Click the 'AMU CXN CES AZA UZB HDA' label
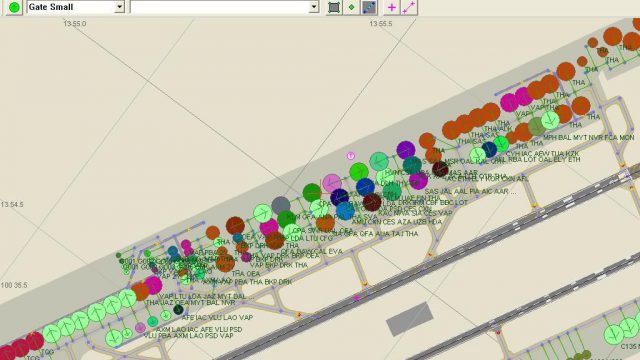This screenshot has width=640, height=360. coord(397,222)
